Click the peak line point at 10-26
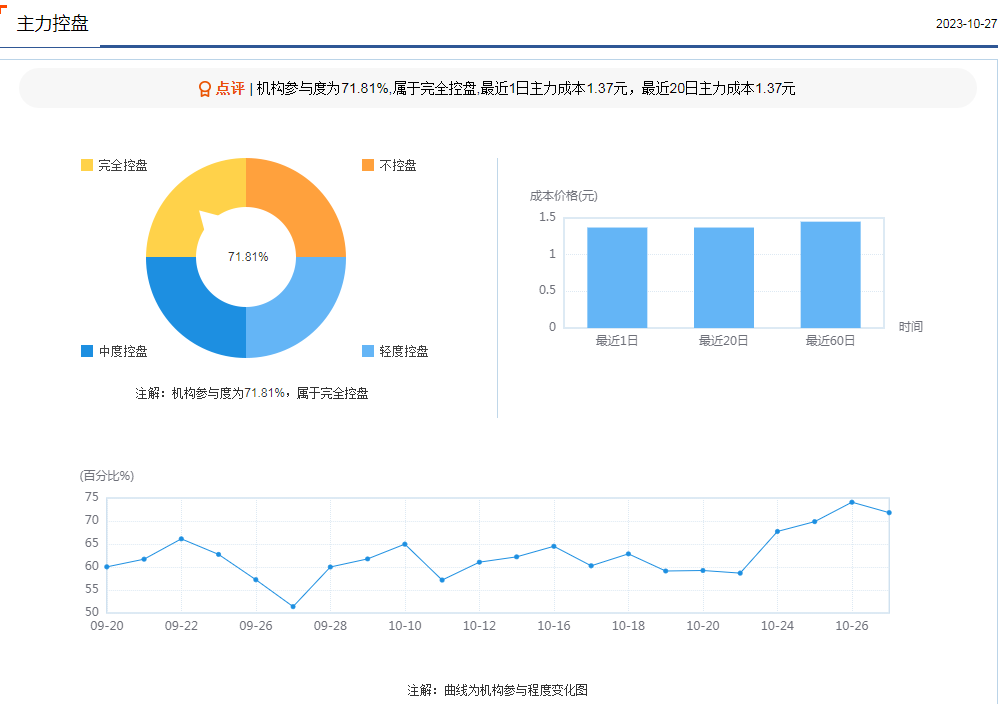Screen dimensions: 1006x704 click(x=851, y=502)
